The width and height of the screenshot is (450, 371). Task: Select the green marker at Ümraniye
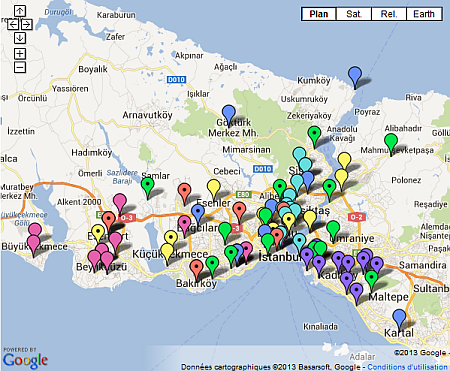(333, 230)
